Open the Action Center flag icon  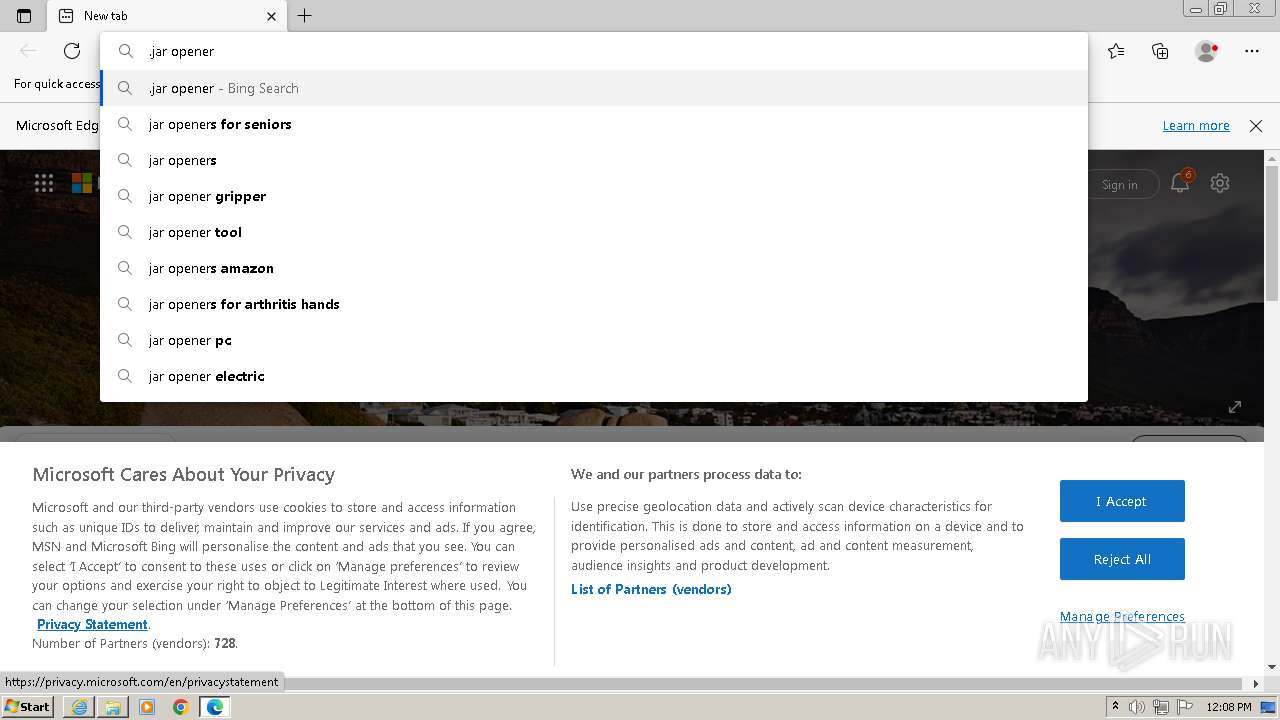pyautogui.click(x=1183, y=707)
